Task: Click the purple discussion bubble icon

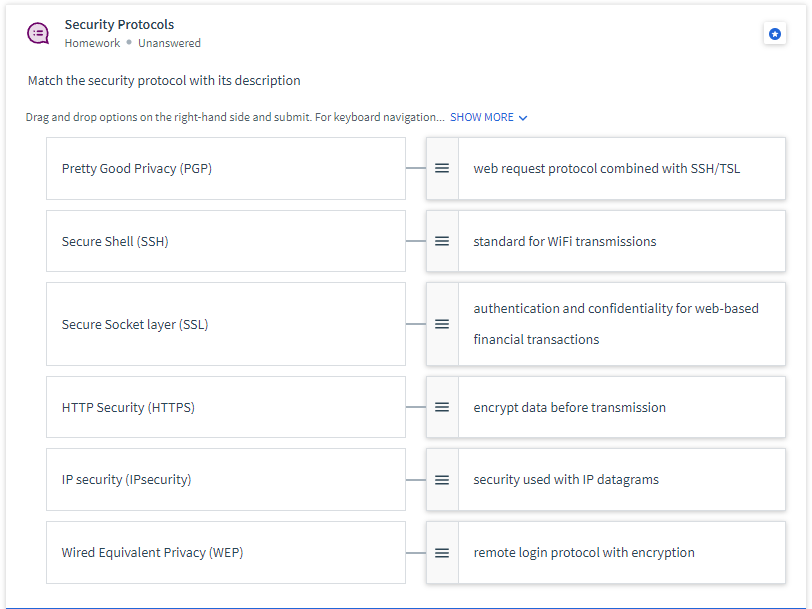Action: coord(38,34)
